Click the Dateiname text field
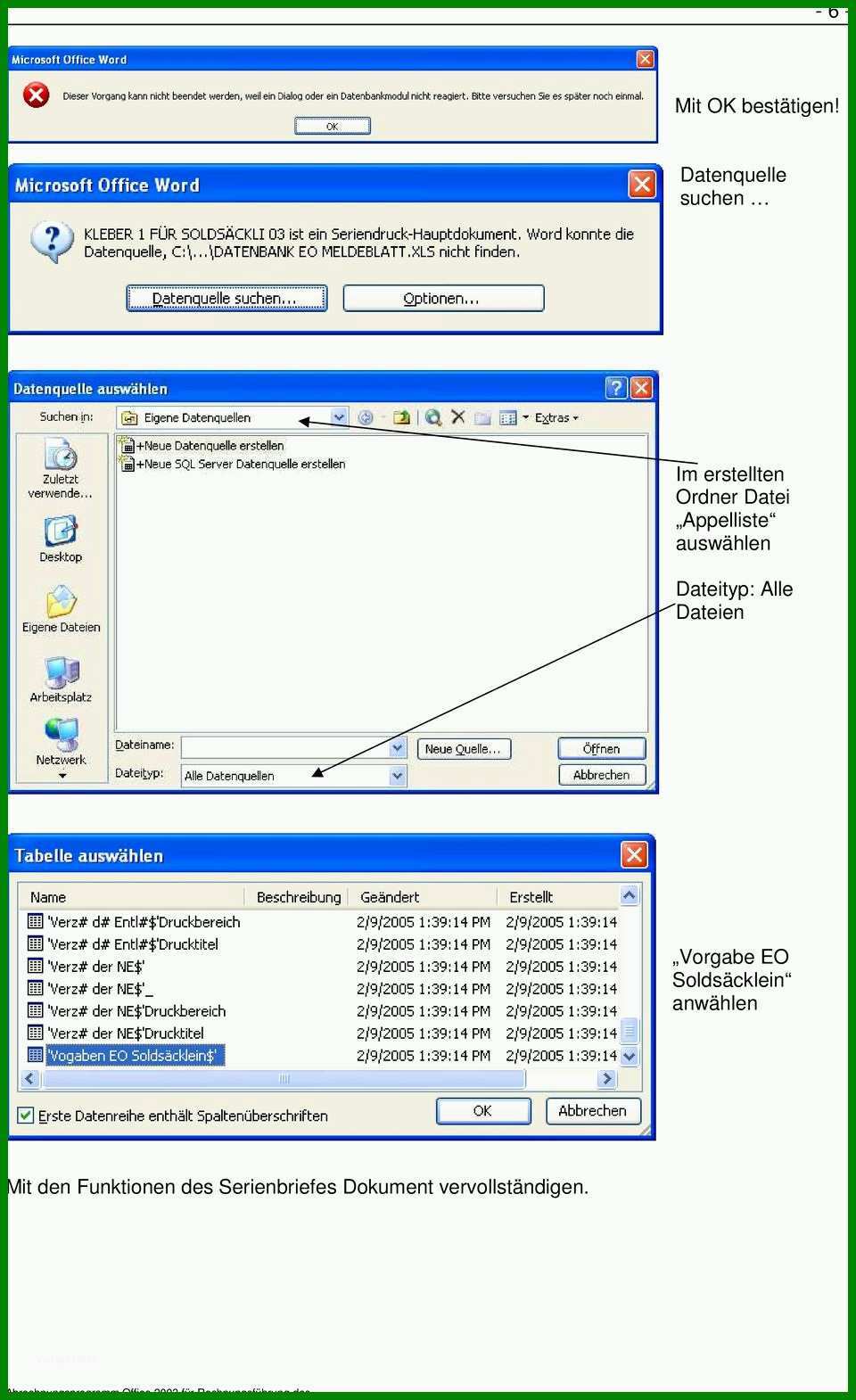This screenshot has height=1400, width=856. click(285, 748)
